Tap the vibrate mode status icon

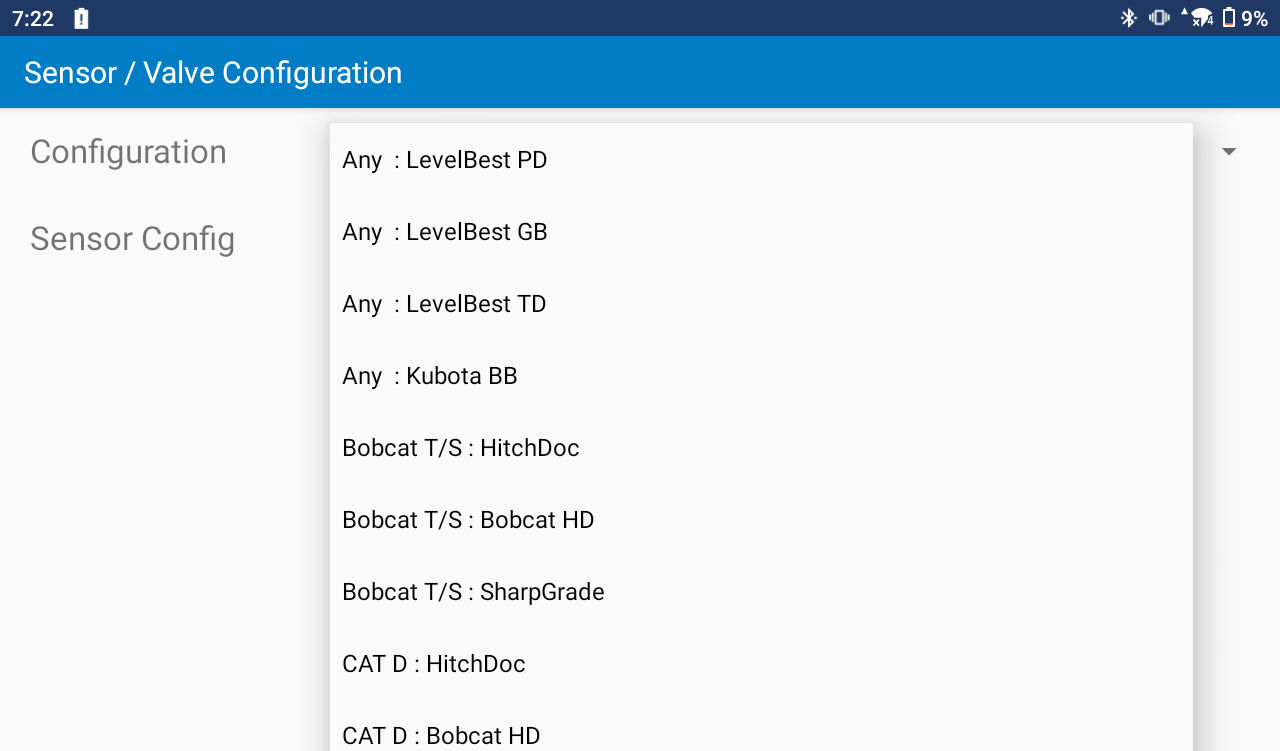1159,18
